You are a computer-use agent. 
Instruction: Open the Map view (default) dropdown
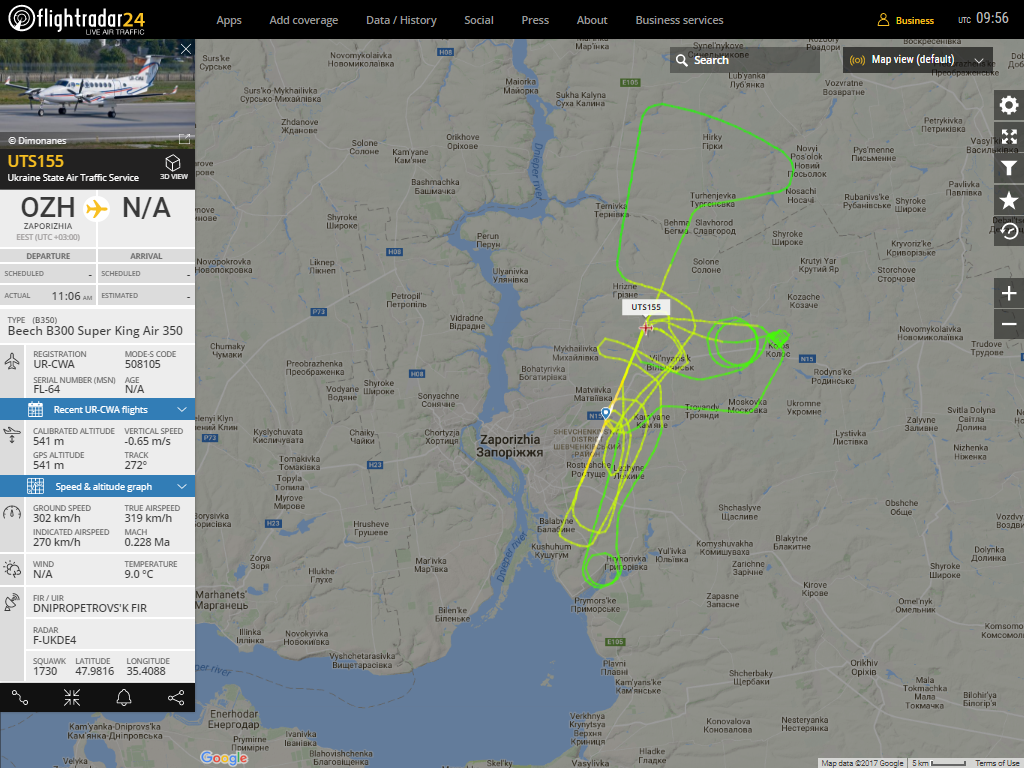tap(918, 60)
